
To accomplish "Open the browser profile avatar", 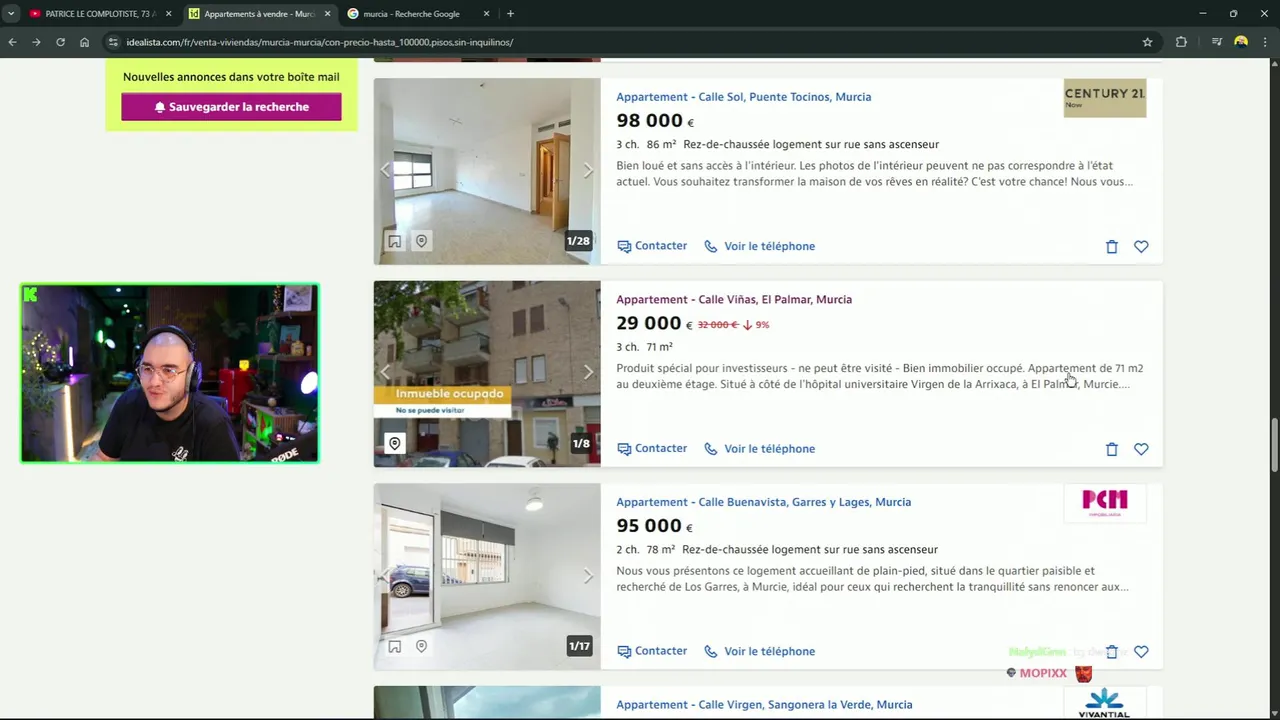I will click(x=1241, y=42).
